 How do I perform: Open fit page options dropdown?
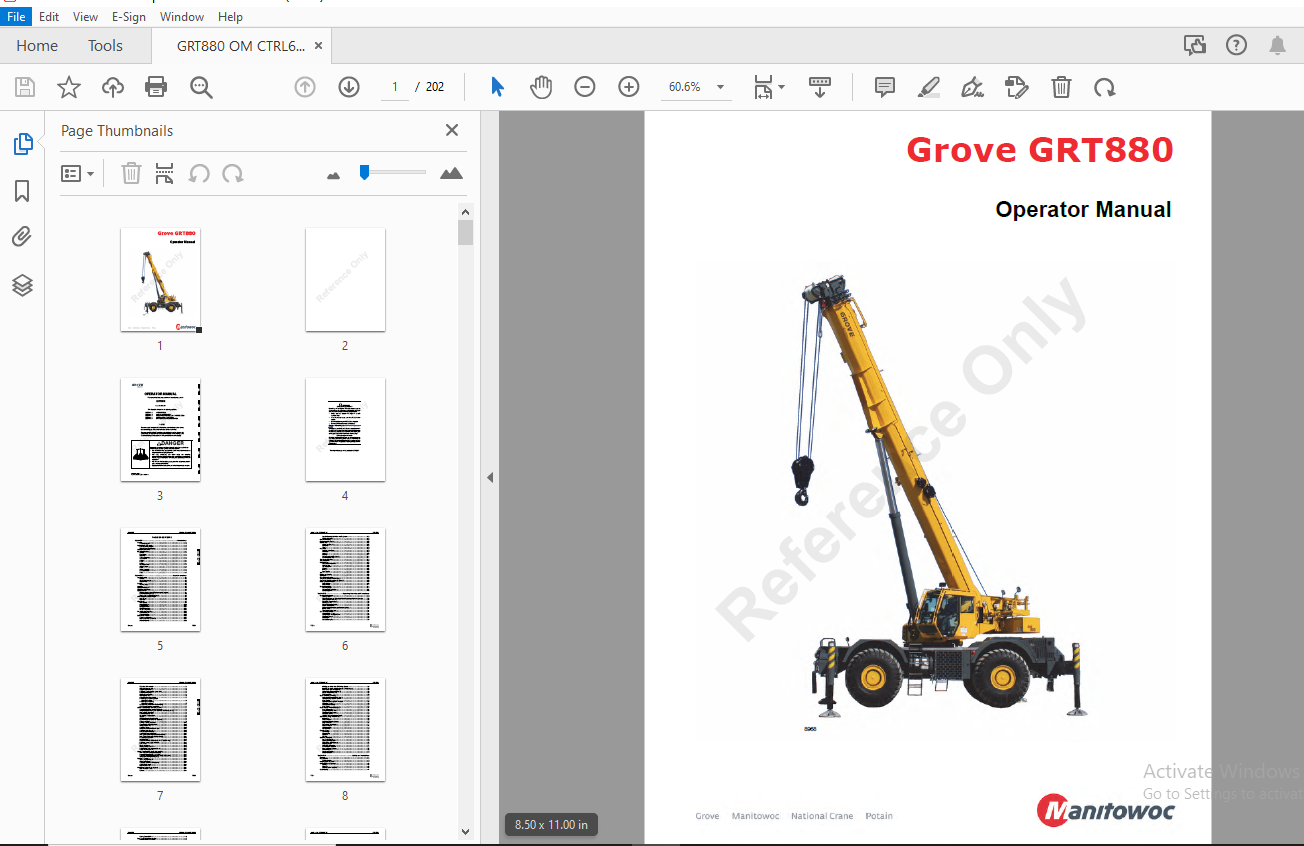coord(769,87)
